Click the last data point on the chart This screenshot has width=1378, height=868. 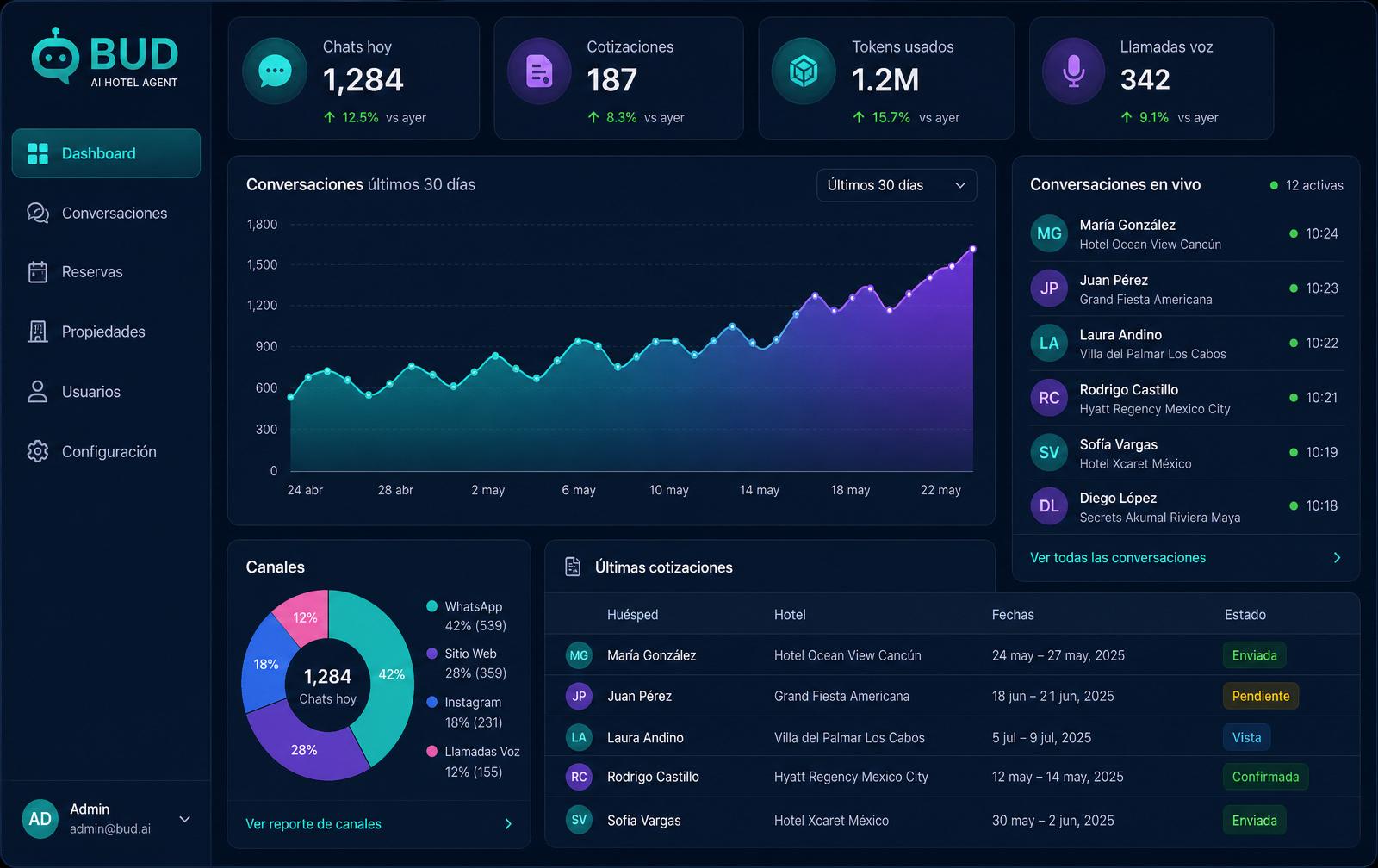coord(973,249)
